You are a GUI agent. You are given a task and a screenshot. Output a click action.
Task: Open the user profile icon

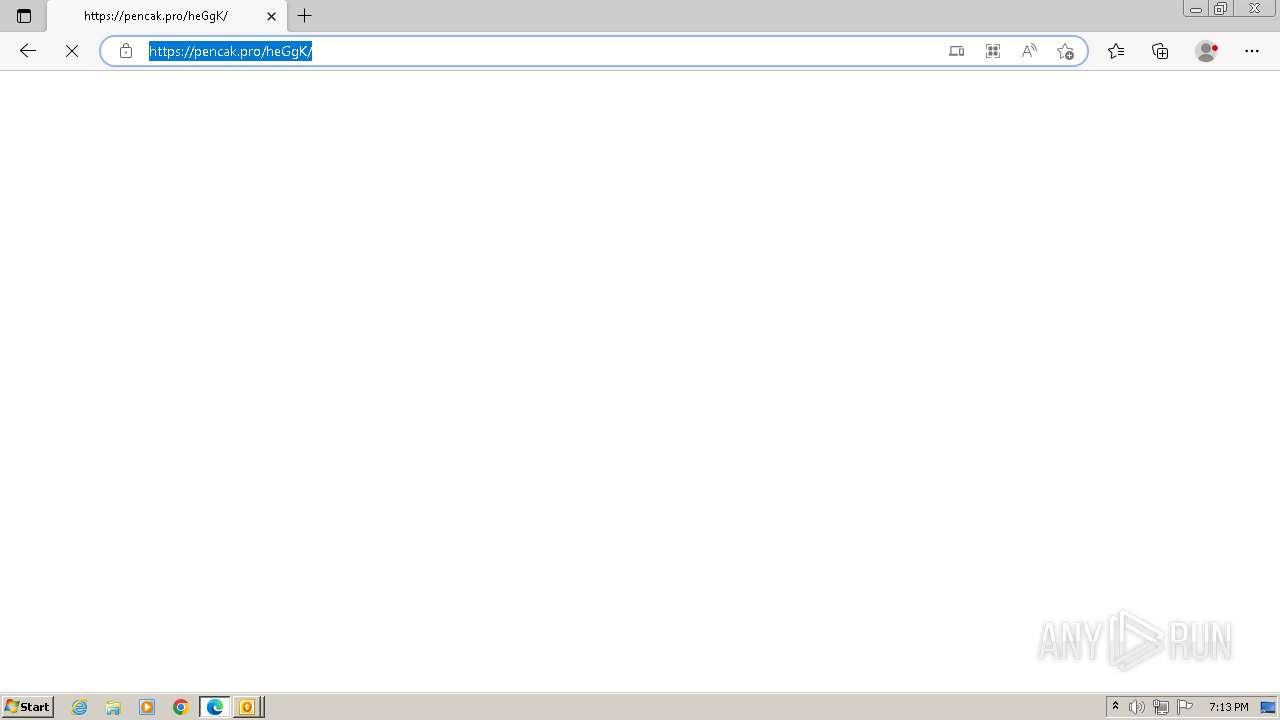click(x=1207, y=51)
